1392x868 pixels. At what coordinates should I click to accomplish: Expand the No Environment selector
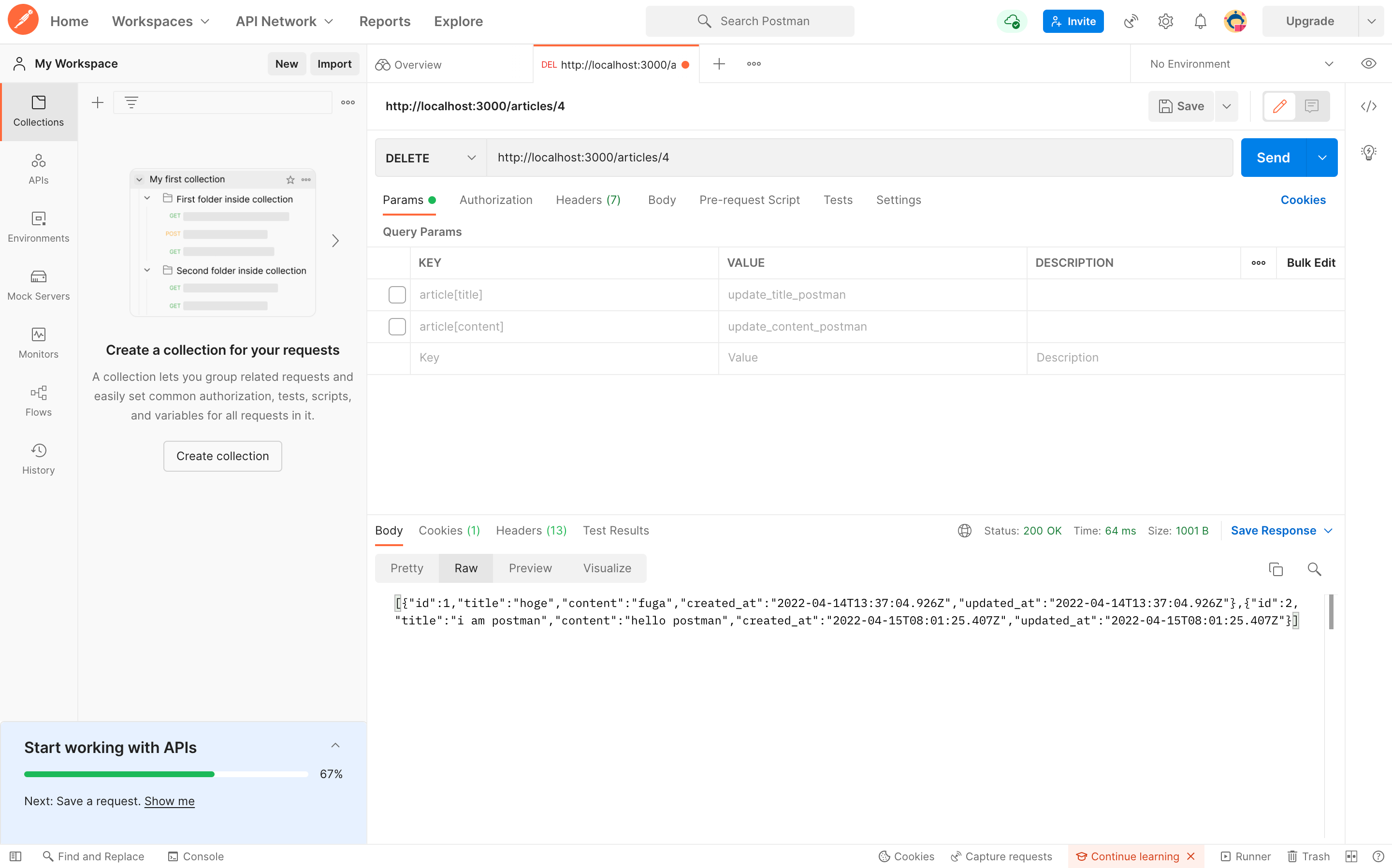(1240, 64)
